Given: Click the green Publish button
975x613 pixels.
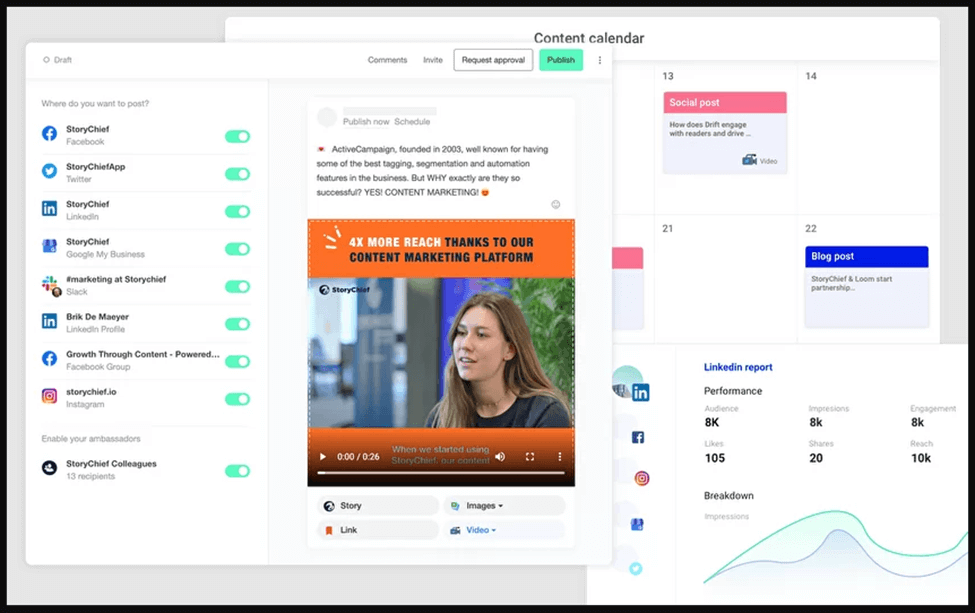Looking at the screenshot, I should pos(561,60).
